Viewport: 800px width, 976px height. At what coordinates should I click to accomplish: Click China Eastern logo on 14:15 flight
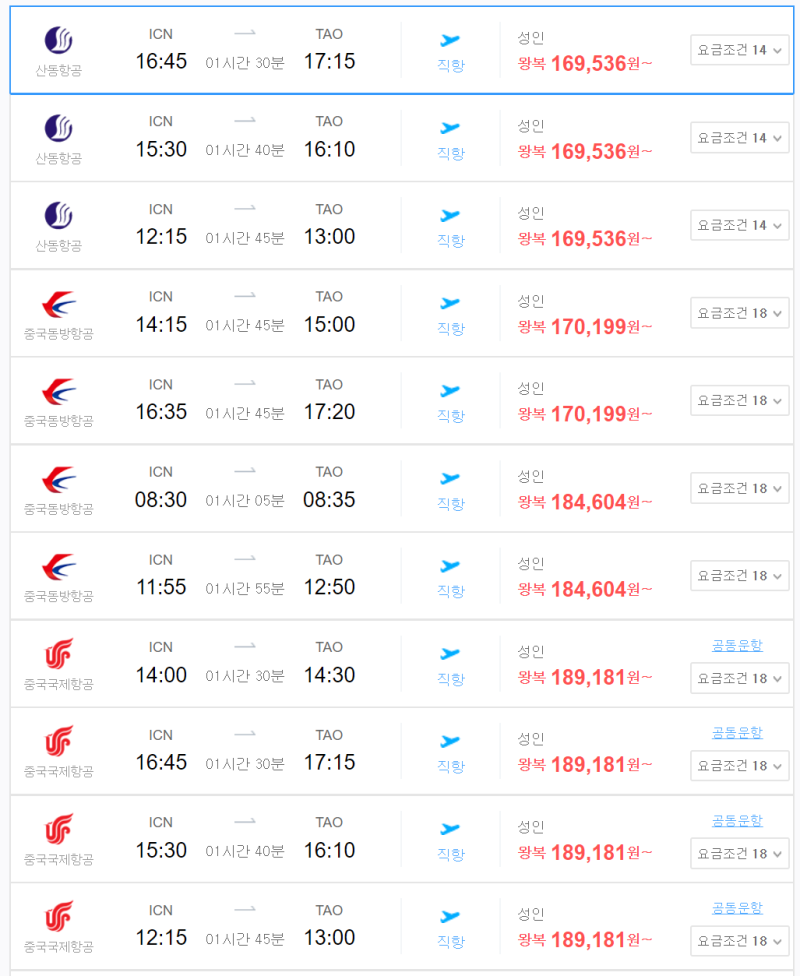coord(59,304)
